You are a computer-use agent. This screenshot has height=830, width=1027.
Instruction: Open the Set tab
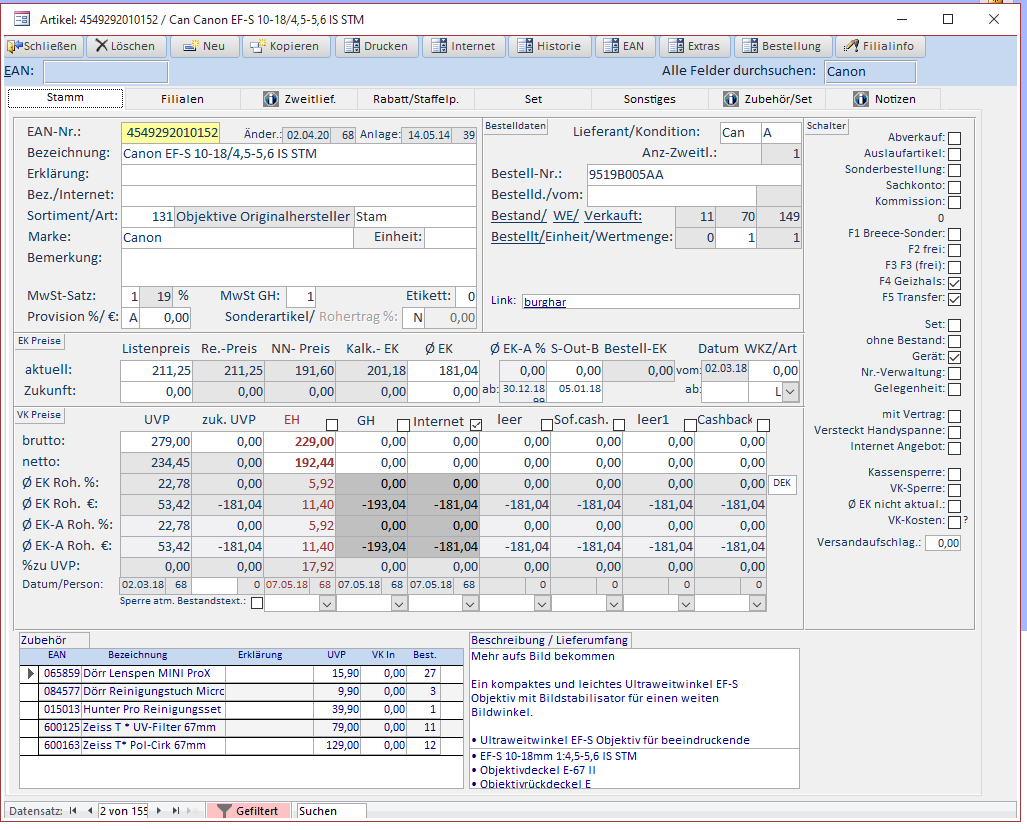tap(533, 99)
